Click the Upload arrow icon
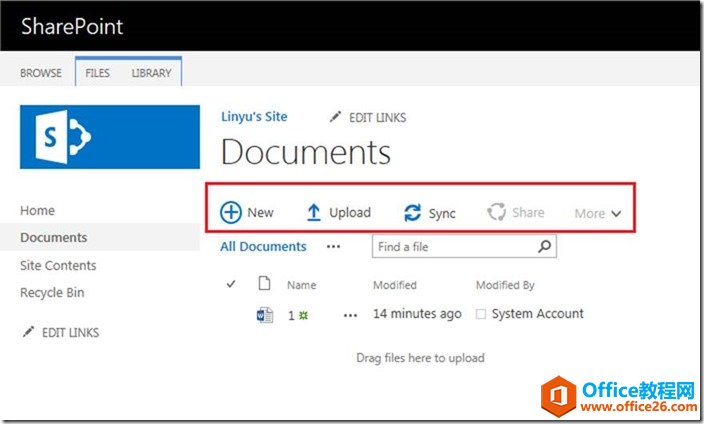 coord(313,212)
